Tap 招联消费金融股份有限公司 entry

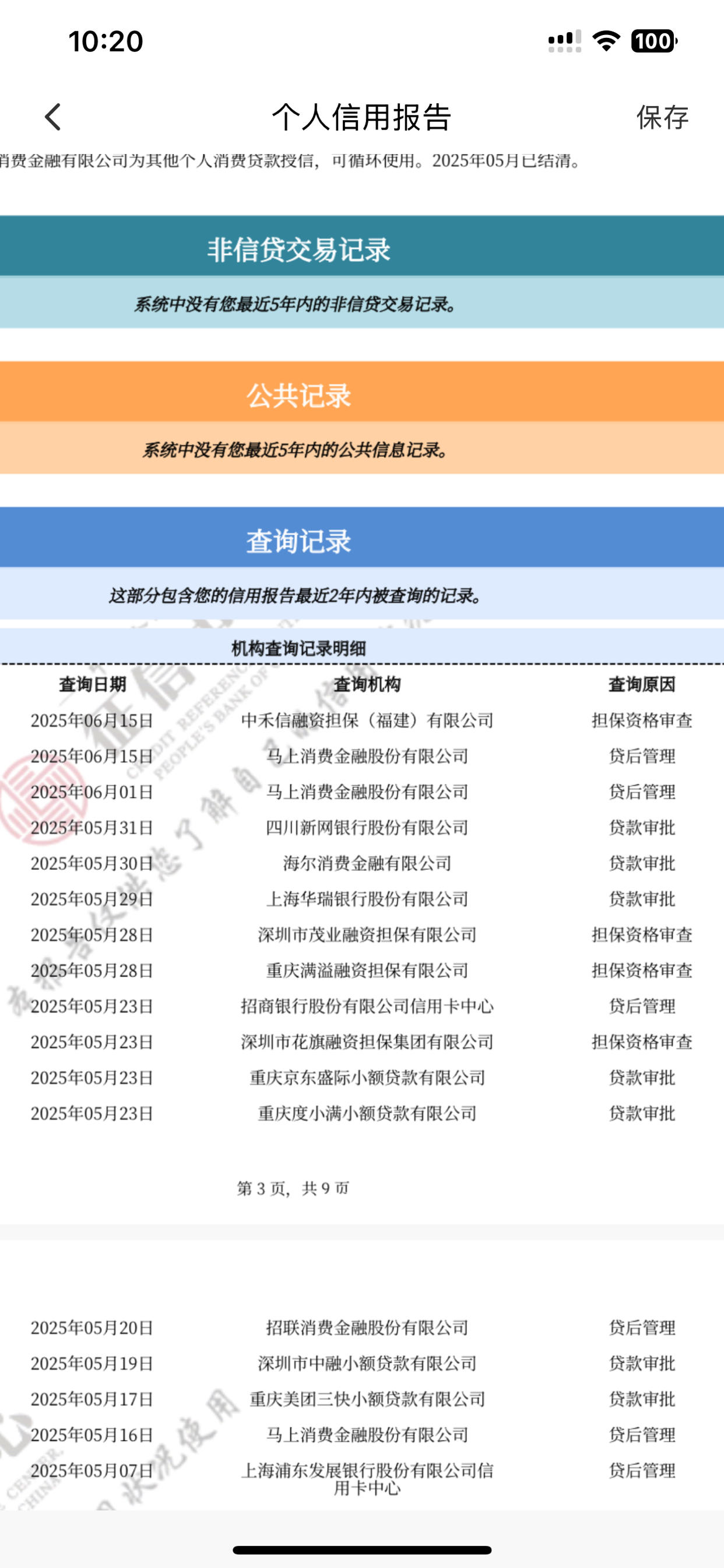point(367,1328)
